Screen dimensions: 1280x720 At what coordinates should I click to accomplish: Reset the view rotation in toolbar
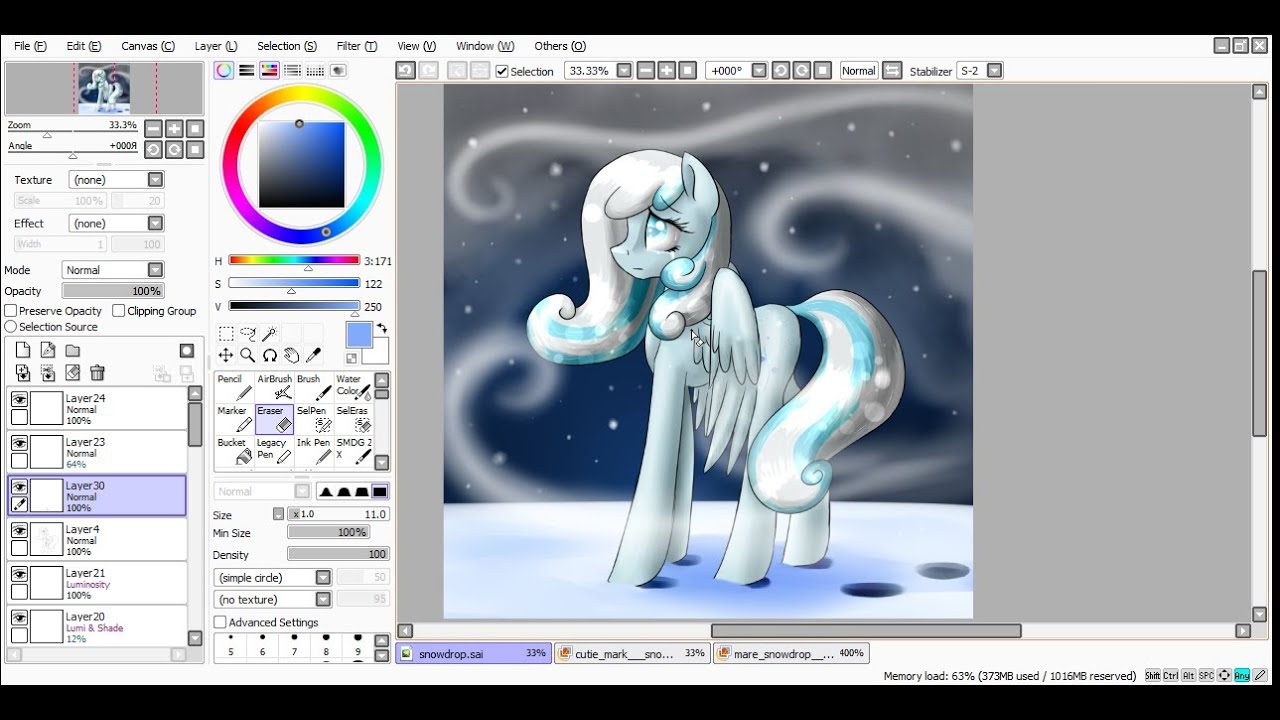pos(823,70)
